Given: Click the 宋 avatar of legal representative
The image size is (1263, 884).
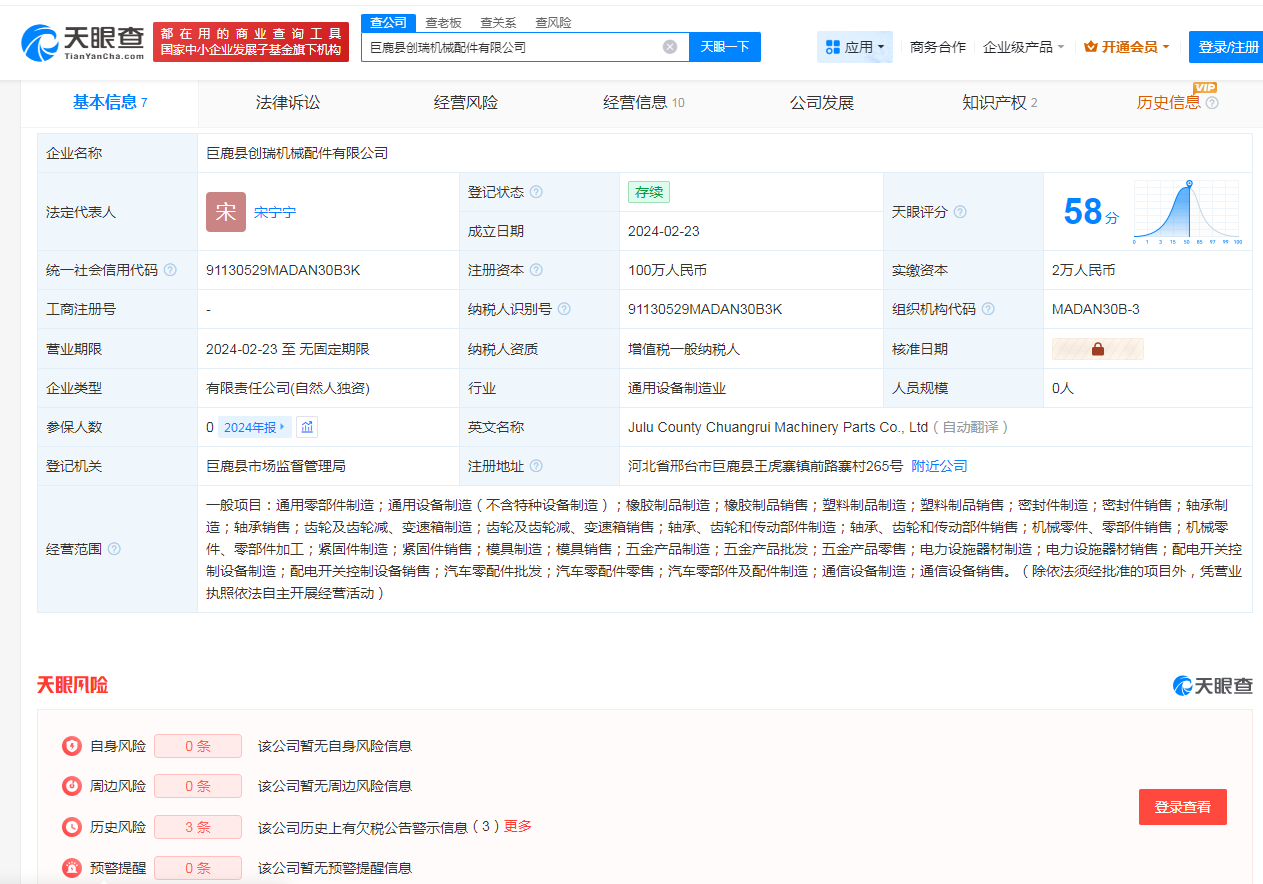Looking at the screenshot, I should pos(226,212).
